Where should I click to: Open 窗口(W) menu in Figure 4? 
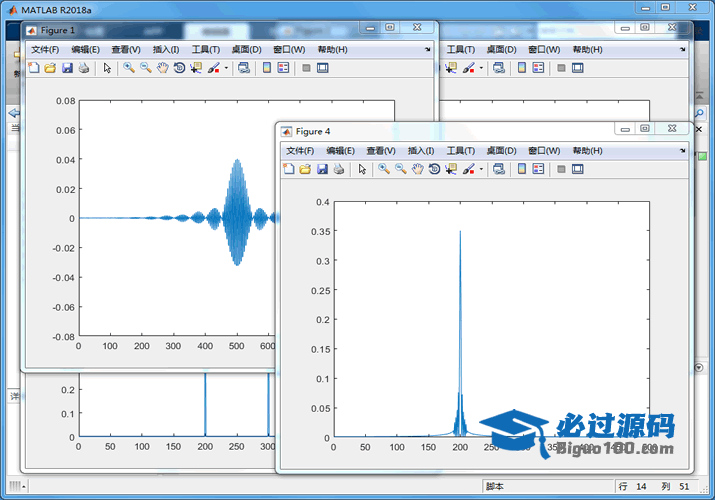pos(544,150)
